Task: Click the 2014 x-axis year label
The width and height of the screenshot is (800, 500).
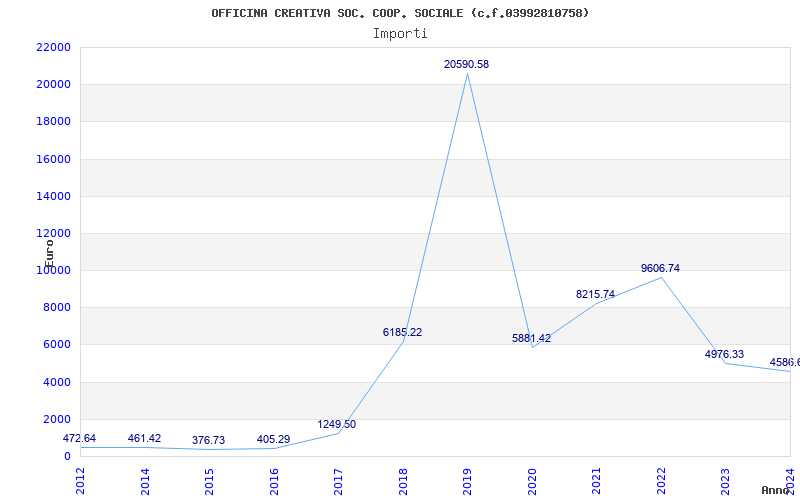Action: pos(145,481)
